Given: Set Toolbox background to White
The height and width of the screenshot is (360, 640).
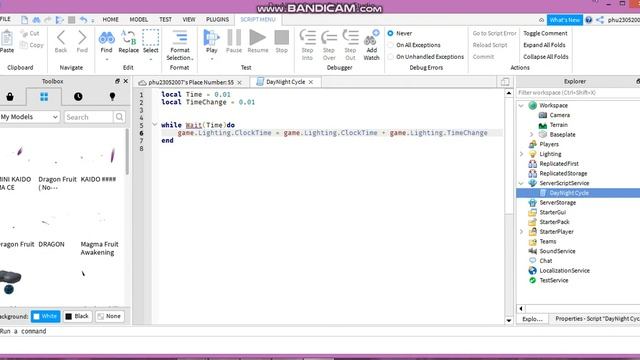Looking at the screenshot, I should tap(45, 316).
